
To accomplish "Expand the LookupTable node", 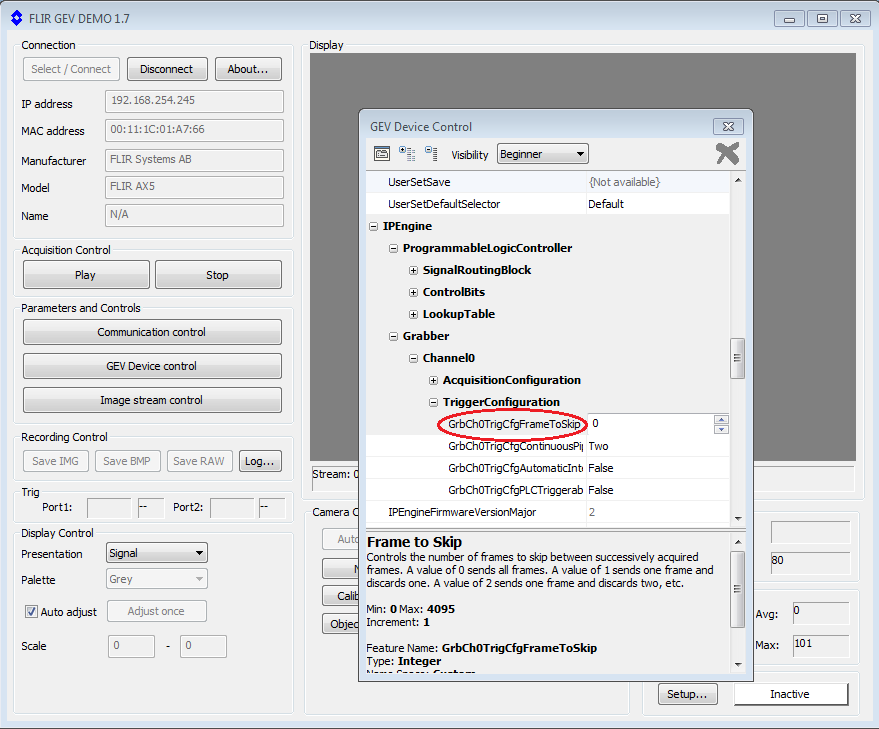I will pyautogui.click(x=413, y=315).
